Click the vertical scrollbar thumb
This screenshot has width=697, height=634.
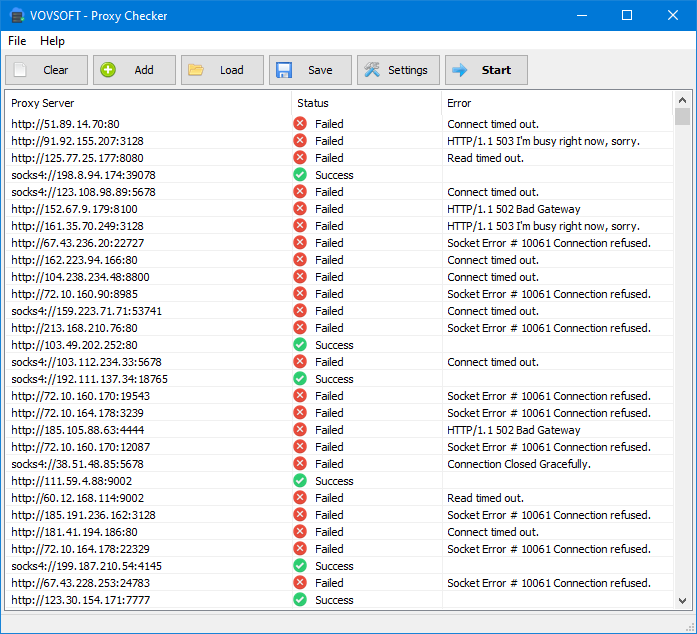click(683, 117)
